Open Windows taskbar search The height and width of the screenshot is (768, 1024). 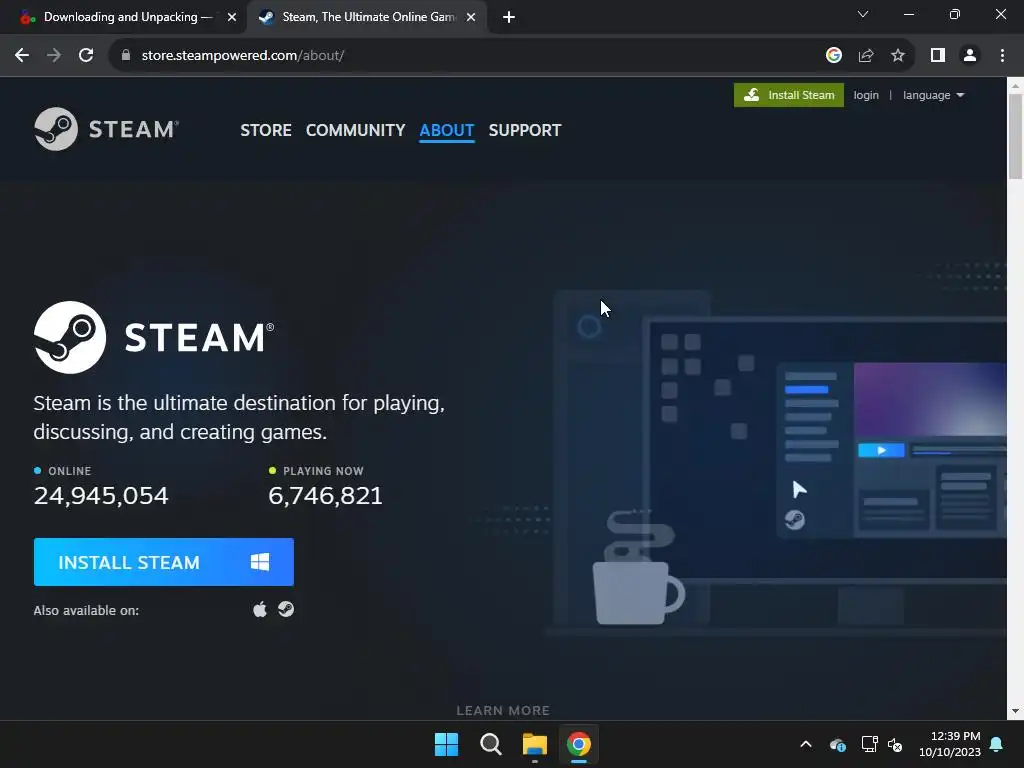click(x=490, y=744)
